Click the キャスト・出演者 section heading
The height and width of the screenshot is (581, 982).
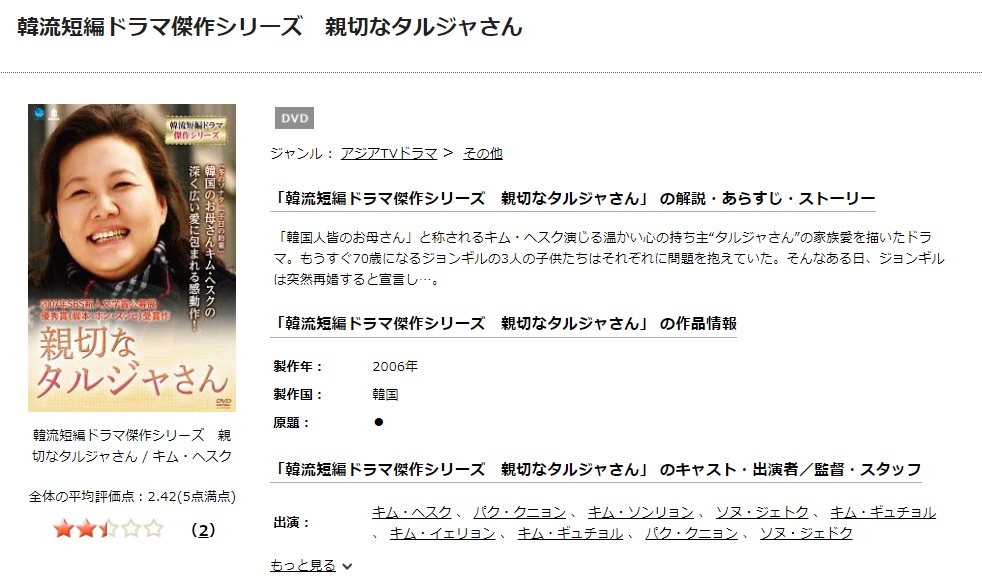[x=596, y=469]
